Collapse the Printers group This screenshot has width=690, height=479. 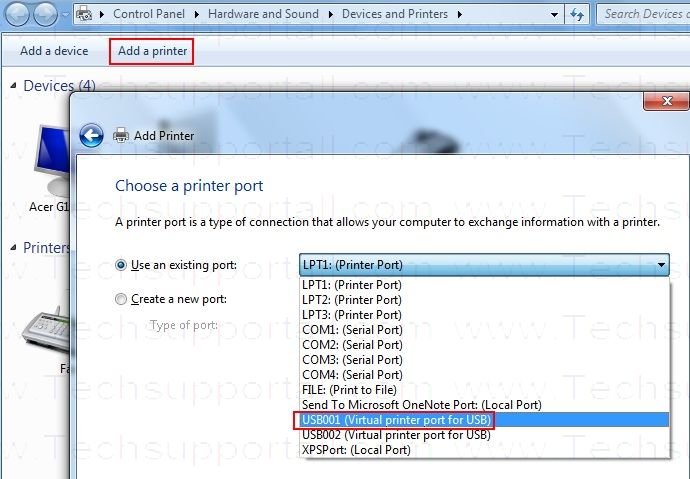click(13, 248)
